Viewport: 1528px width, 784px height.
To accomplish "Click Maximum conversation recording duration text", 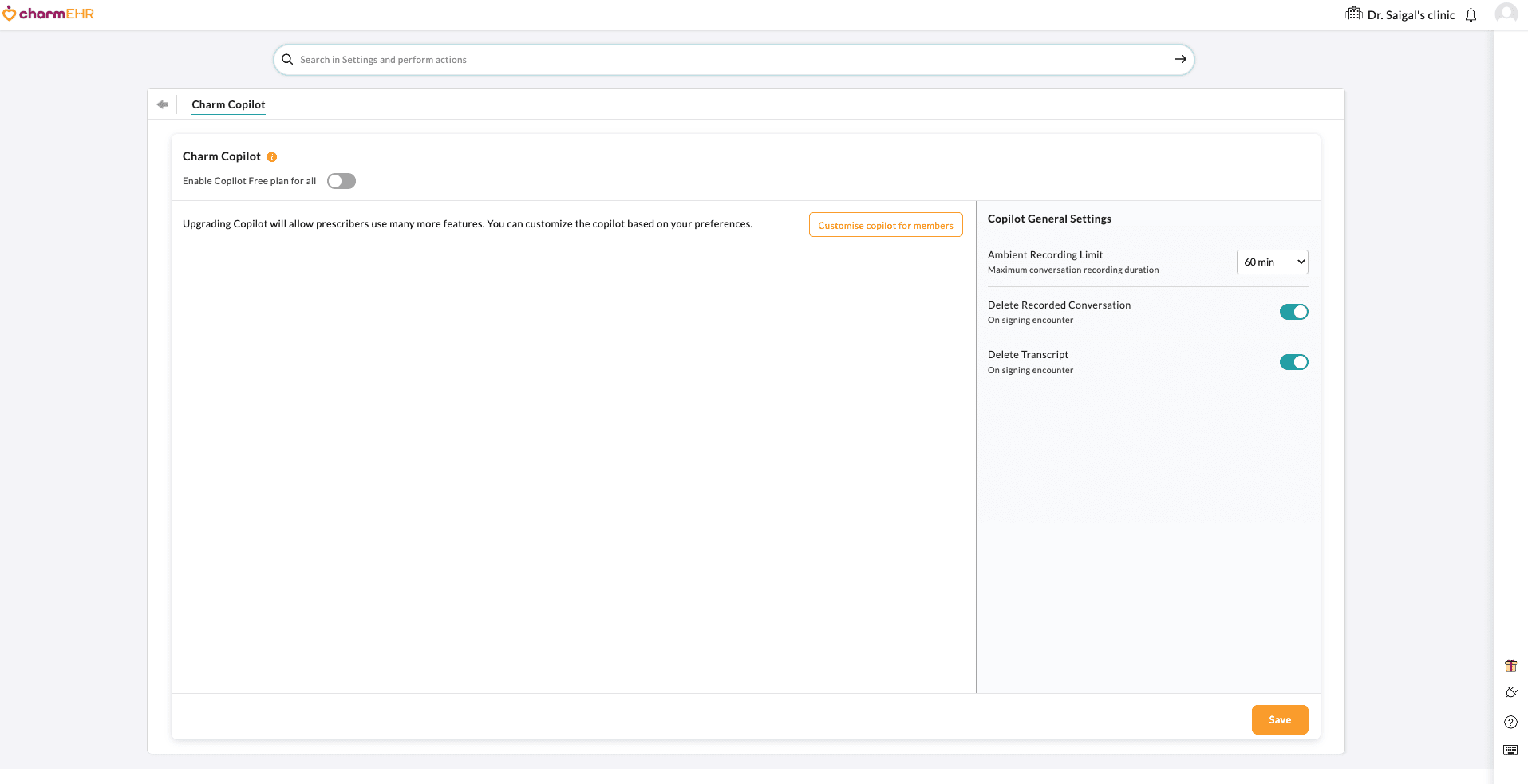I will pyautogui.click(x=1073, y=270).
